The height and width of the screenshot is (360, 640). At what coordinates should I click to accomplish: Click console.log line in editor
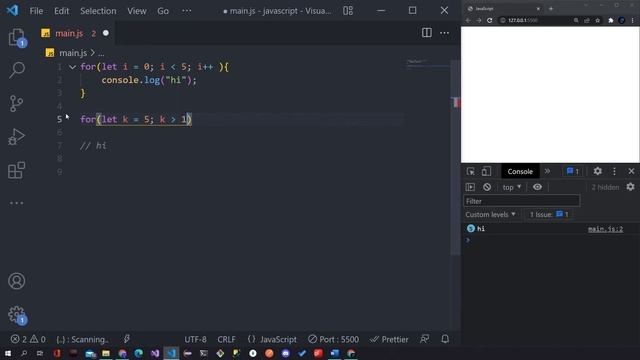point(149,80)
